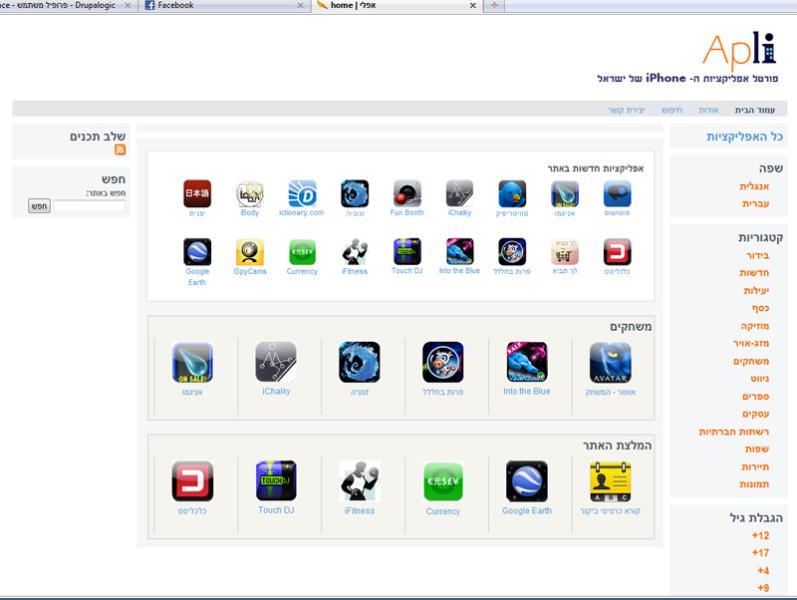Click red כלכליסט icon in recommended section
Screen dimensions: 797x600
(x=192, y=482)
